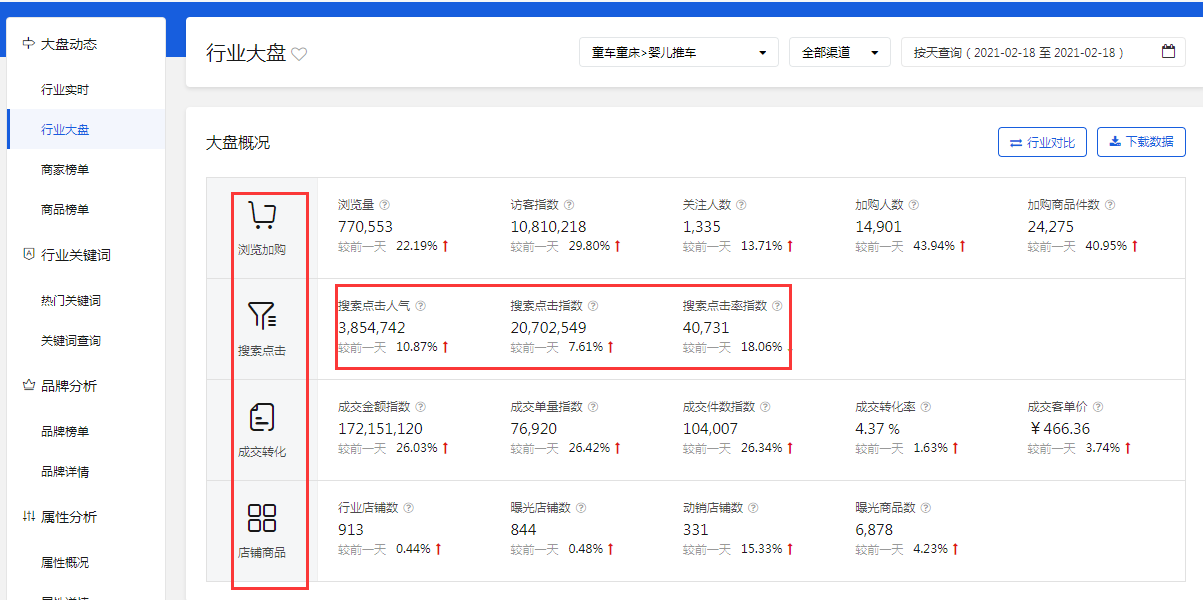Open 商家榜单 in the sidebar

[x=65, y=170]
